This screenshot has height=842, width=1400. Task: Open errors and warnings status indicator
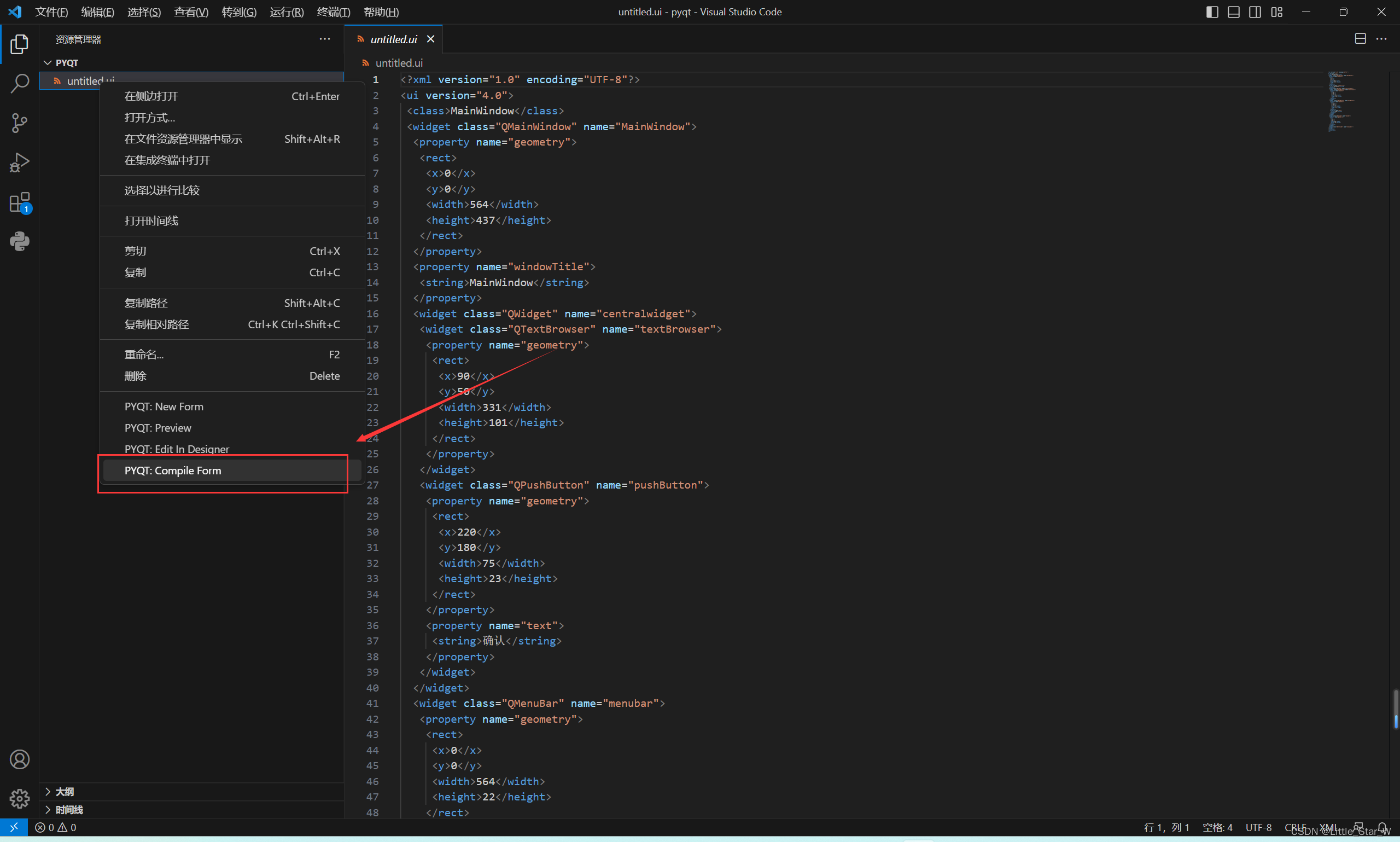[56, 827]
